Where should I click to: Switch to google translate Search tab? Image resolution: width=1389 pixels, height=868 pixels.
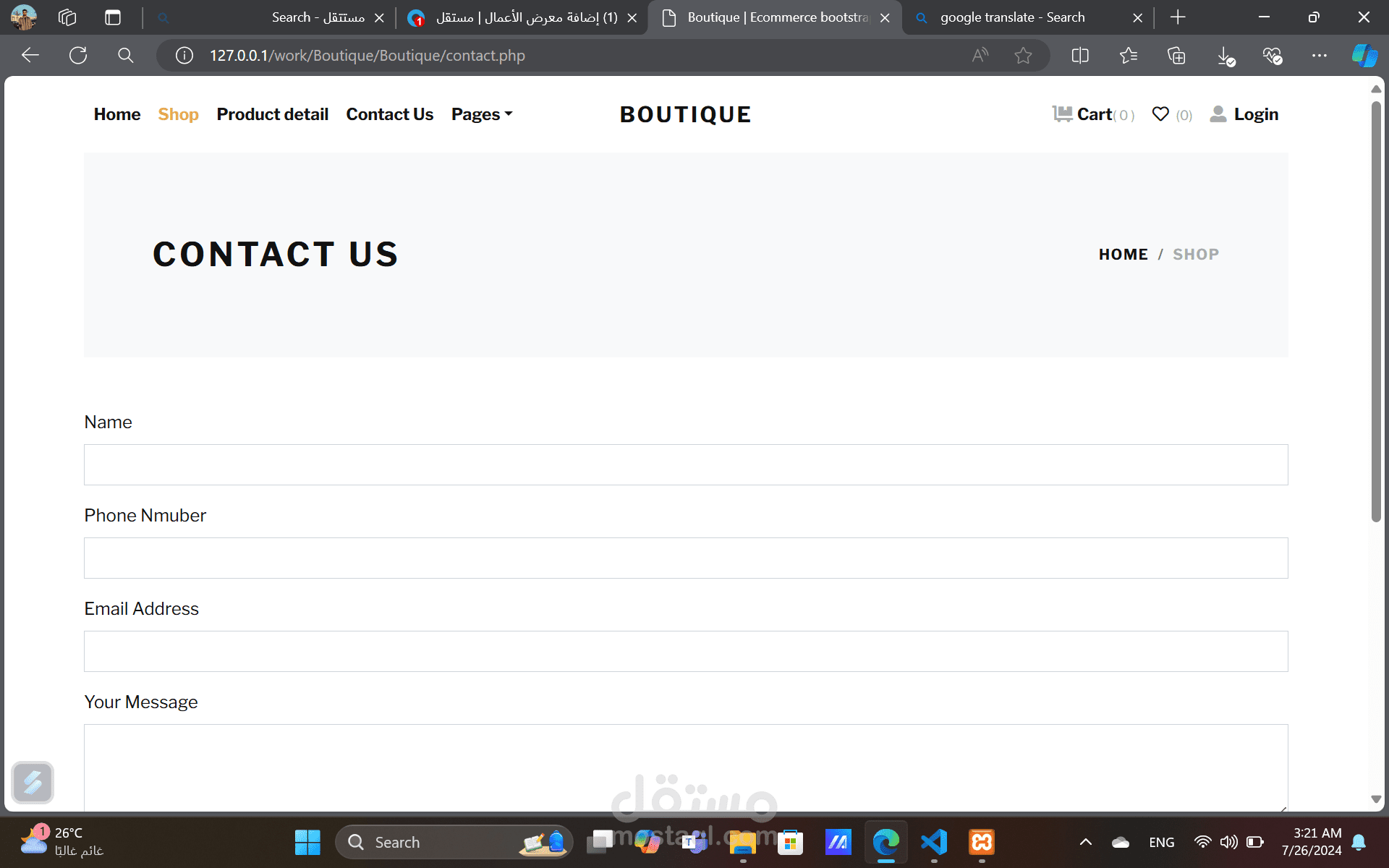[x=1013, y=17]
